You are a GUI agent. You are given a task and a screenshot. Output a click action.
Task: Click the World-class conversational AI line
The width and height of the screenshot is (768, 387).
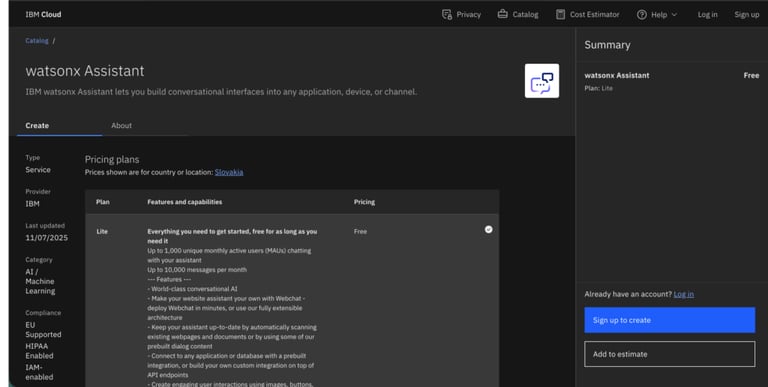pos(192,289)
